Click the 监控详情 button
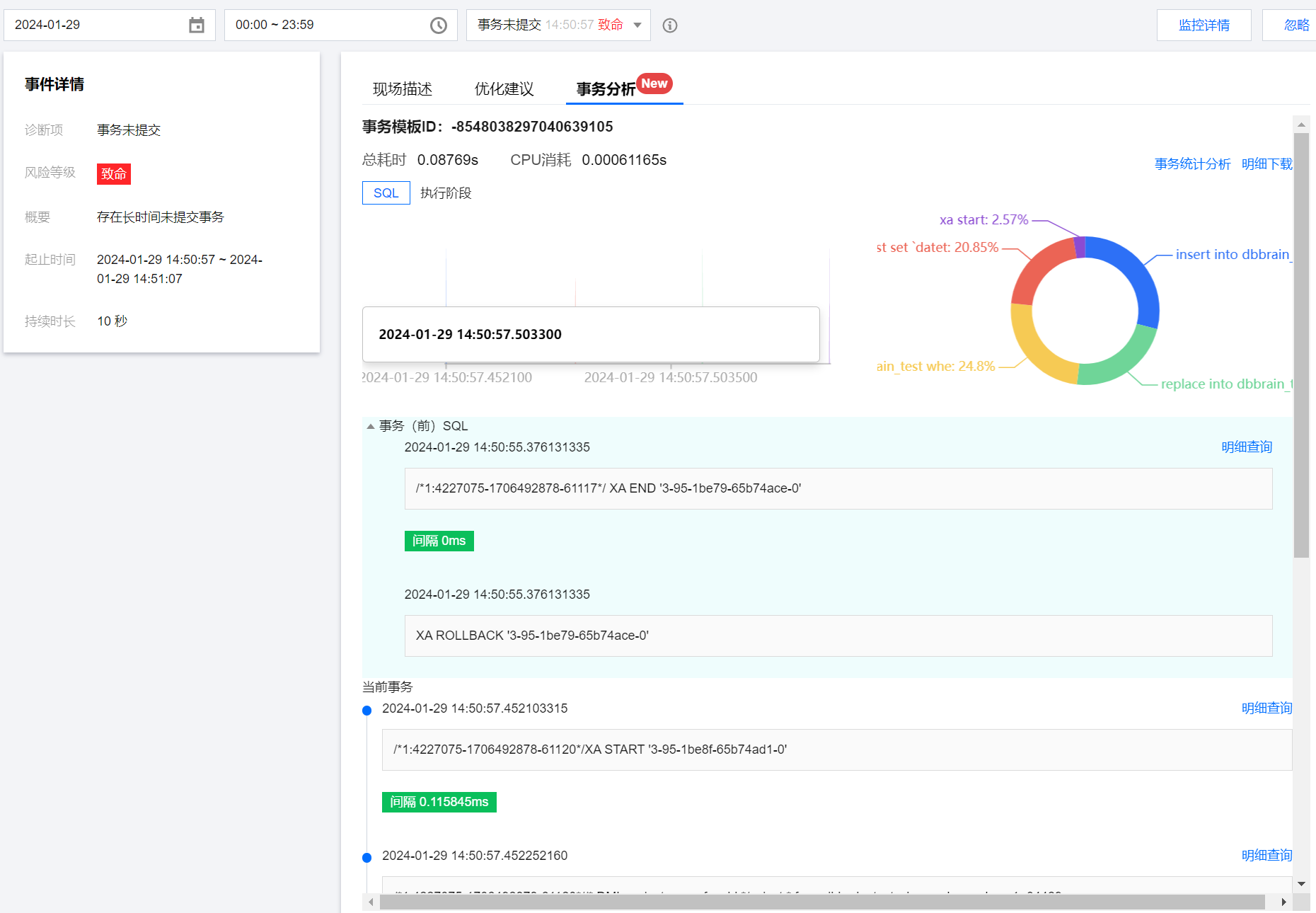This screenshot has height=913, width=1316. click(x=1204, y=25)
